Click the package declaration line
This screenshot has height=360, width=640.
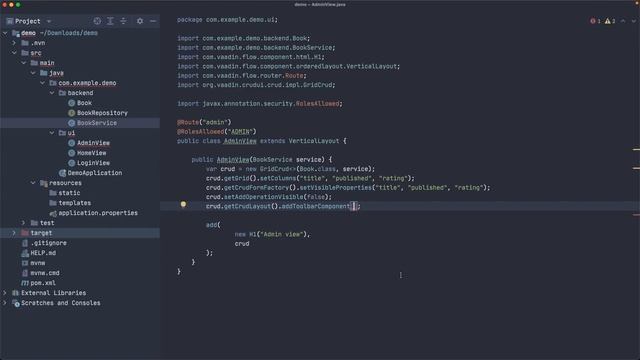[227, 20]
